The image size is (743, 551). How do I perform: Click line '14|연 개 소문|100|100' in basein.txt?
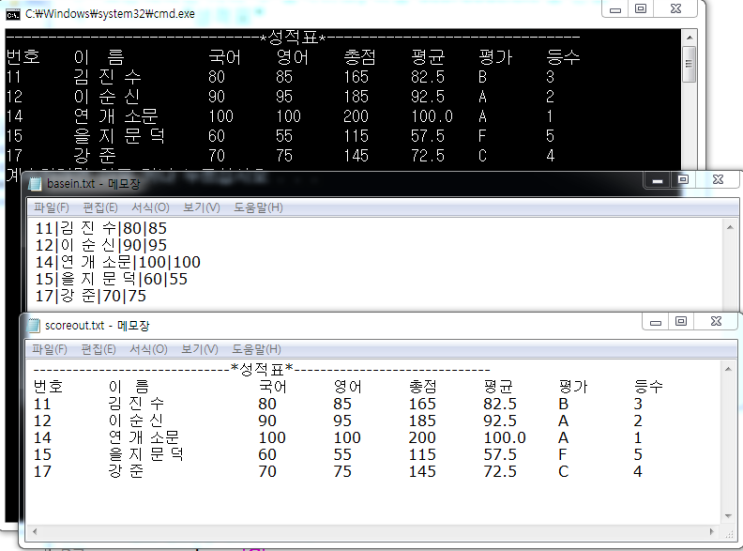(x=118, y=262)
